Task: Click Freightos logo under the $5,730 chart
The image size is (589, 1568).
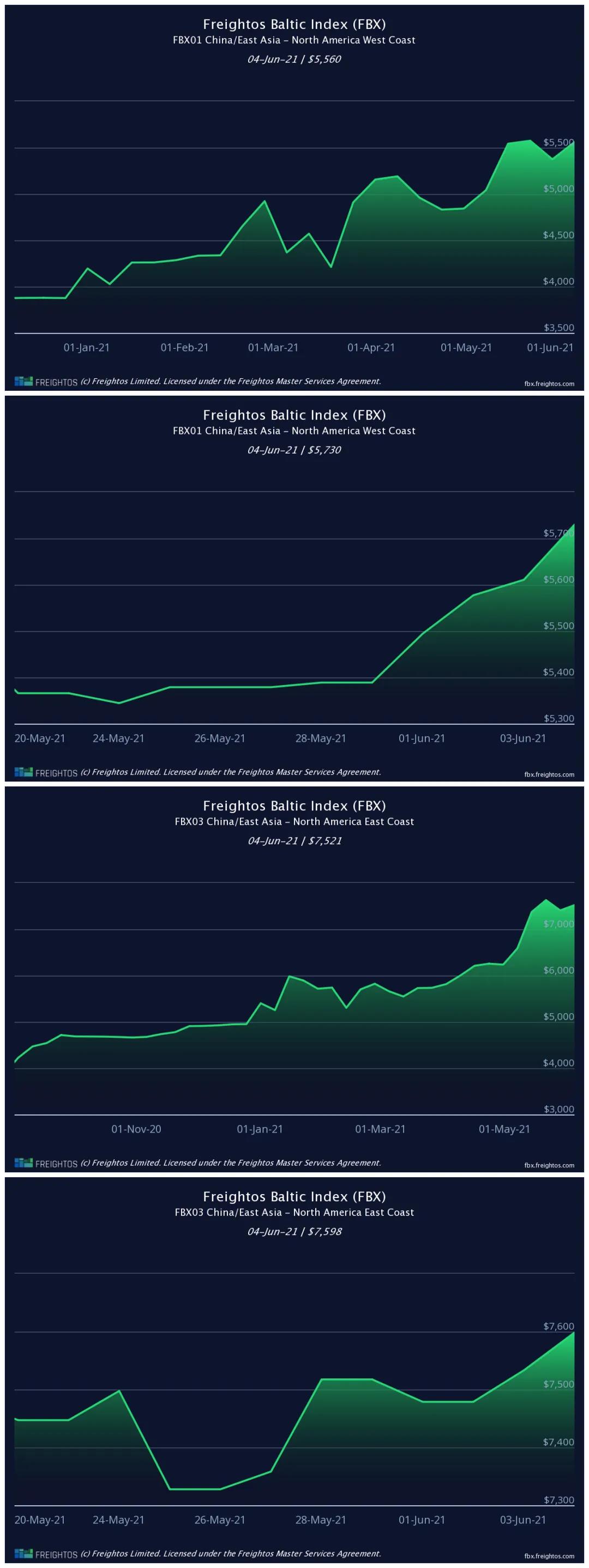Action: click(46, 772)
